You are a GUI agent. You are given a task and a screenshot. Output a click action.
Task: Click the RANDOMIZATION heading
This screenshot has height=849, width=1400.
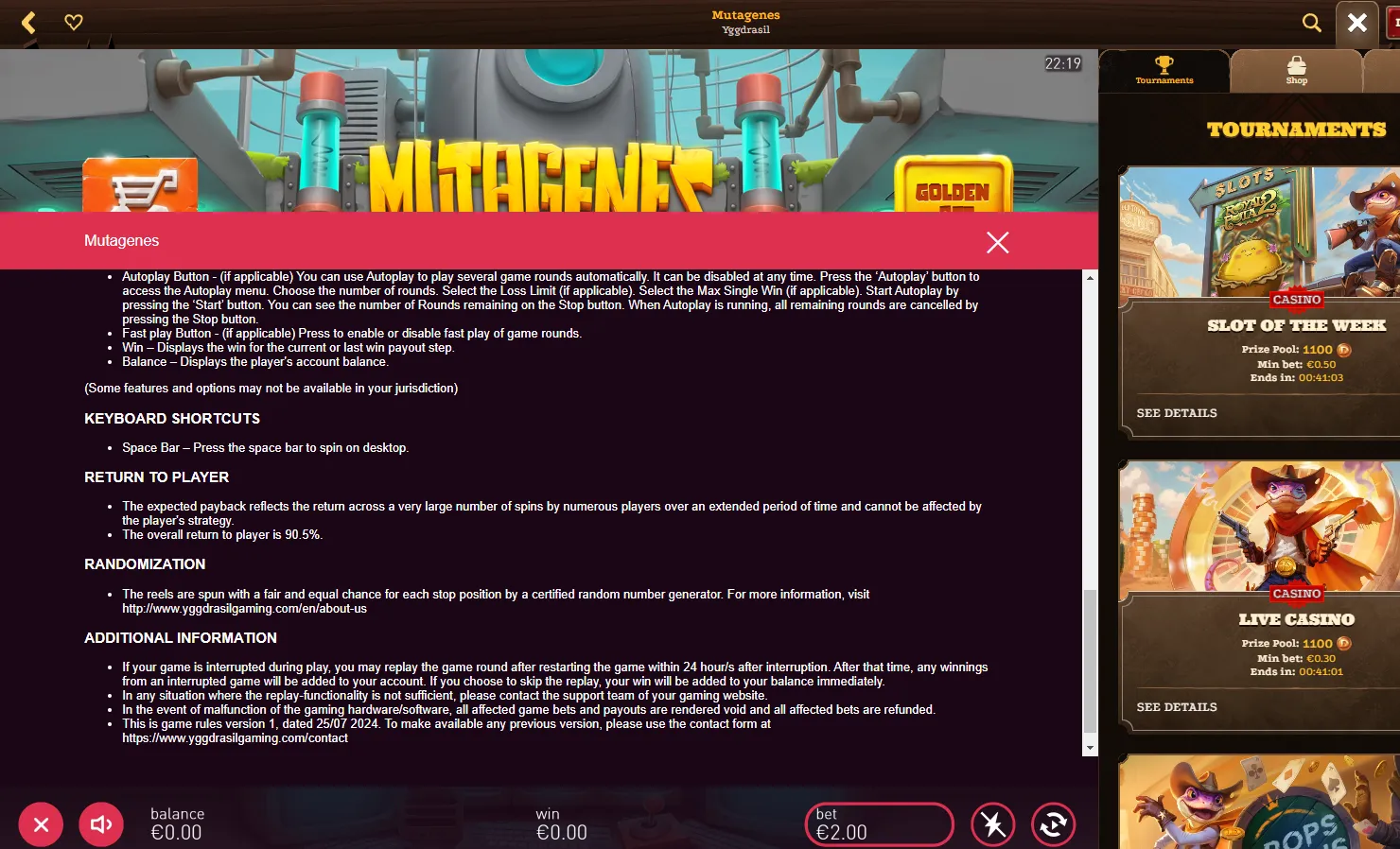(145, 564)
